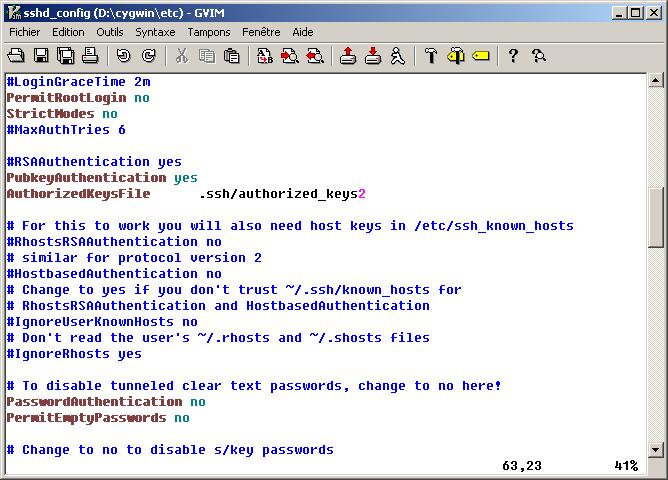Click the scrollbar down arrow

point(657,449)
